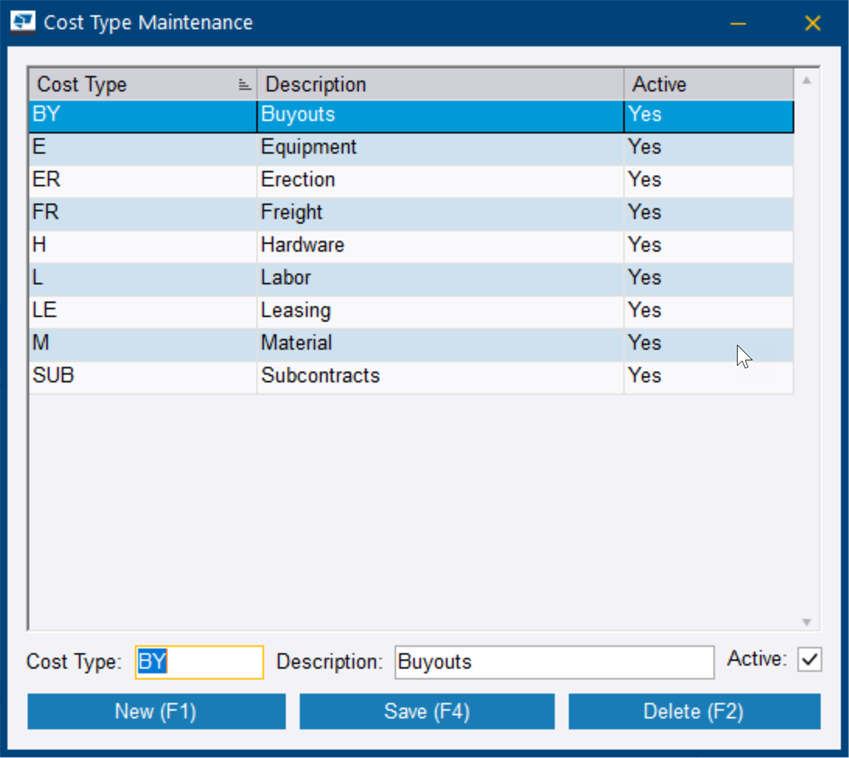Click the sort arrow on Cost Type column
The image size is (849, 758).
click(x=243, y=84)
